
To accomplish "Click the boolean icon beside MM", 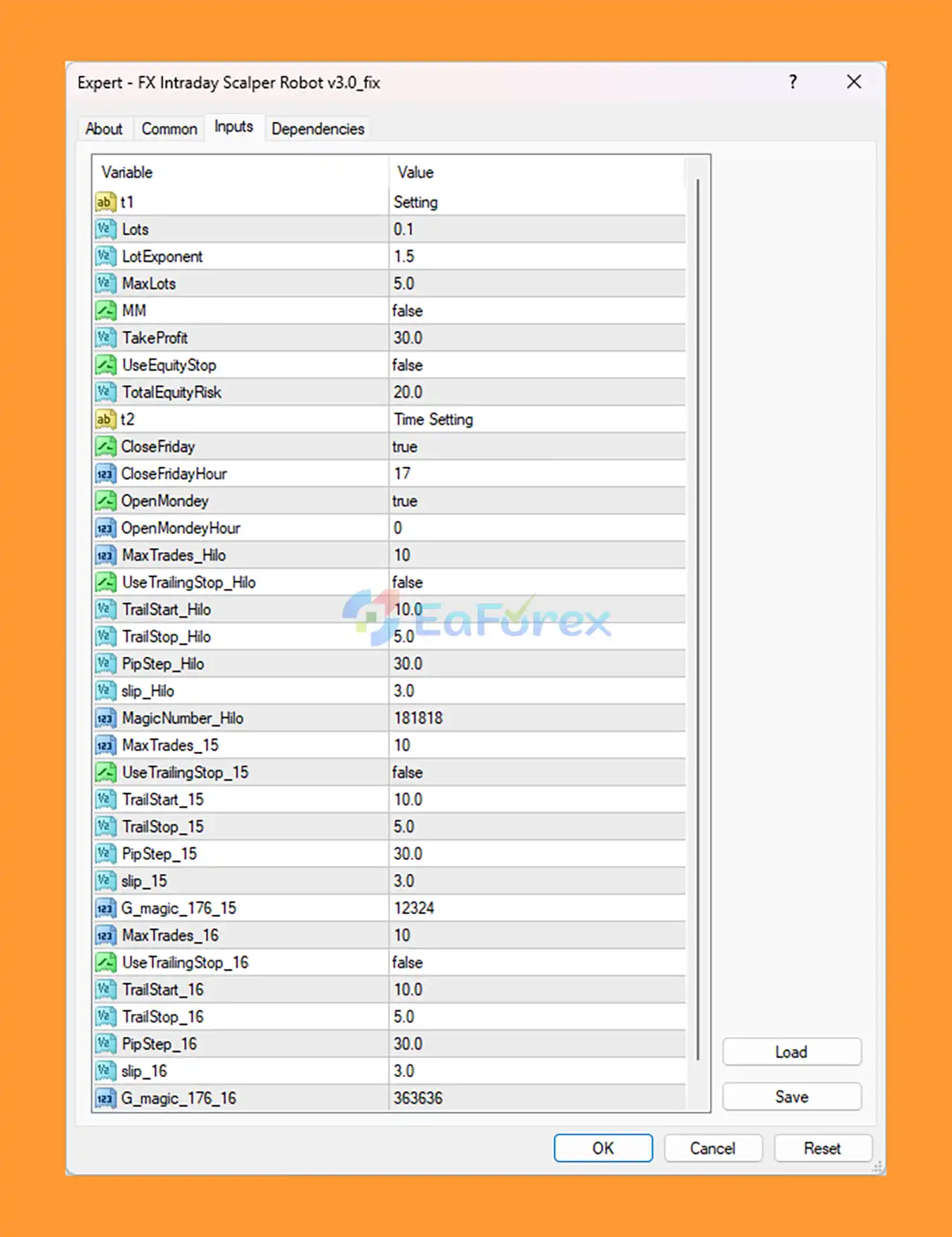I will click(x=106, y=311).
